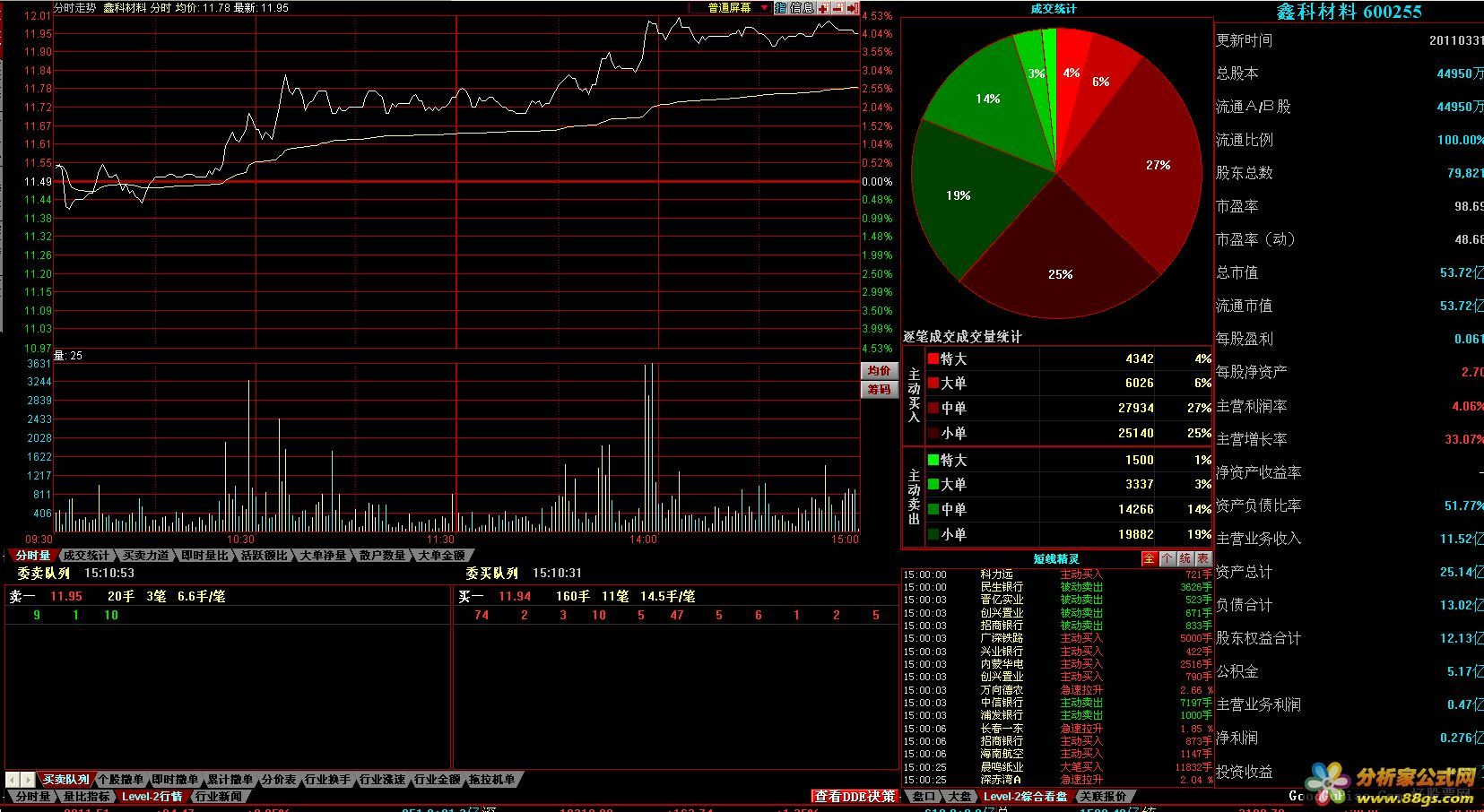Click the green 特大 sell legend swatch

(x=933, y=460)
